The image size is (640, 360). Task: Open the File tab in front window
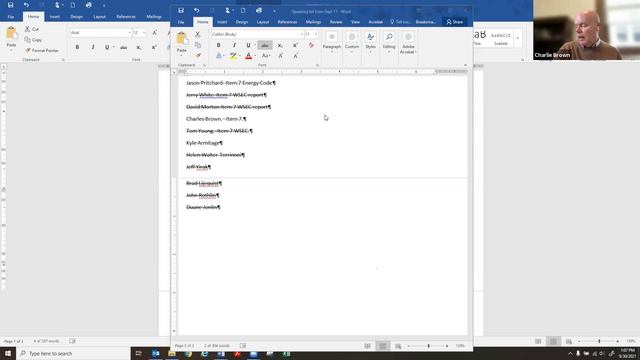[181, 22]
